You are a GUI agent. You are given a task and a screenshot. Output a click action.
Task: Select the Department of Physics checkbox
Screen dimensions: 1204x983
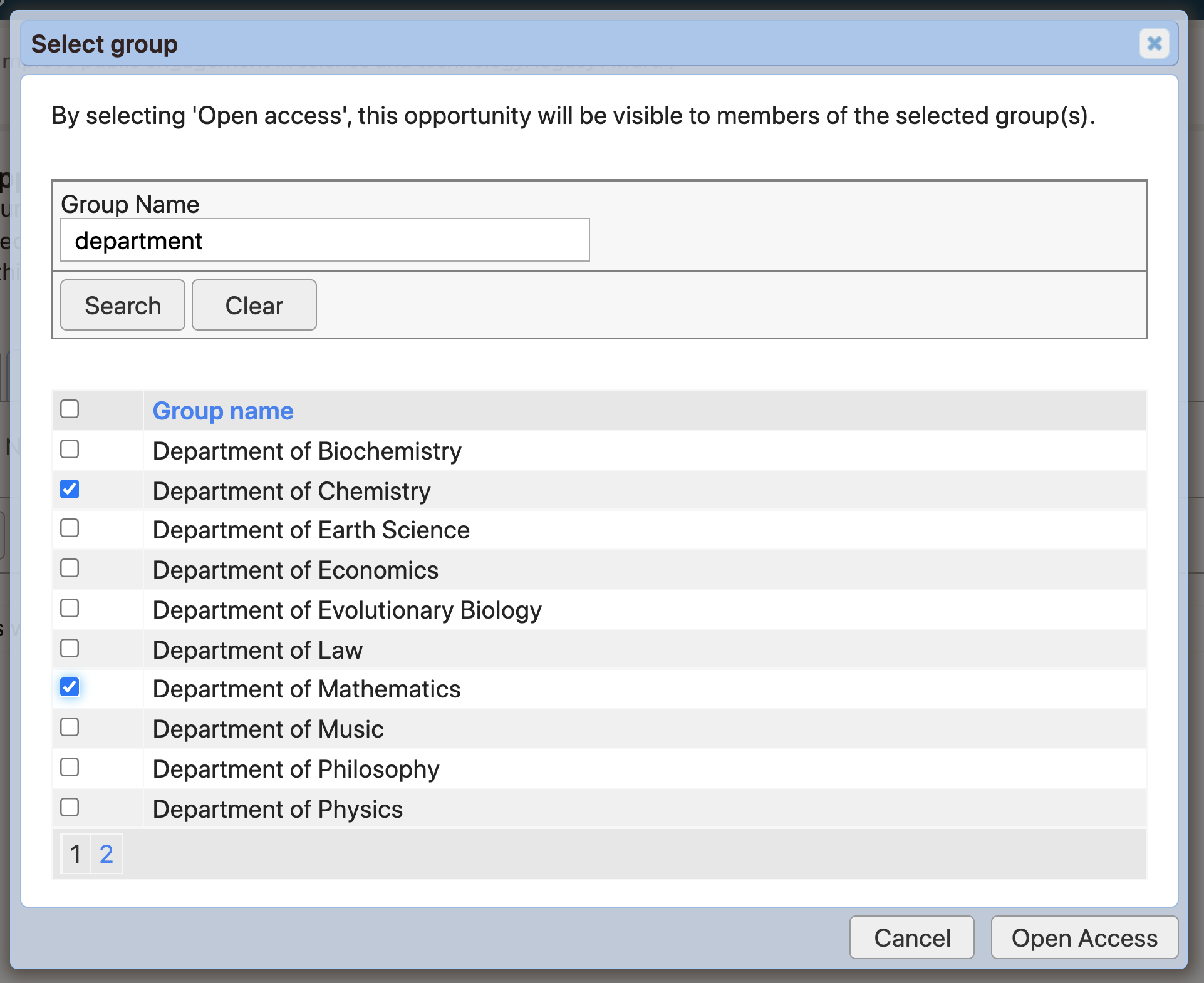click(x=70, y=807)
